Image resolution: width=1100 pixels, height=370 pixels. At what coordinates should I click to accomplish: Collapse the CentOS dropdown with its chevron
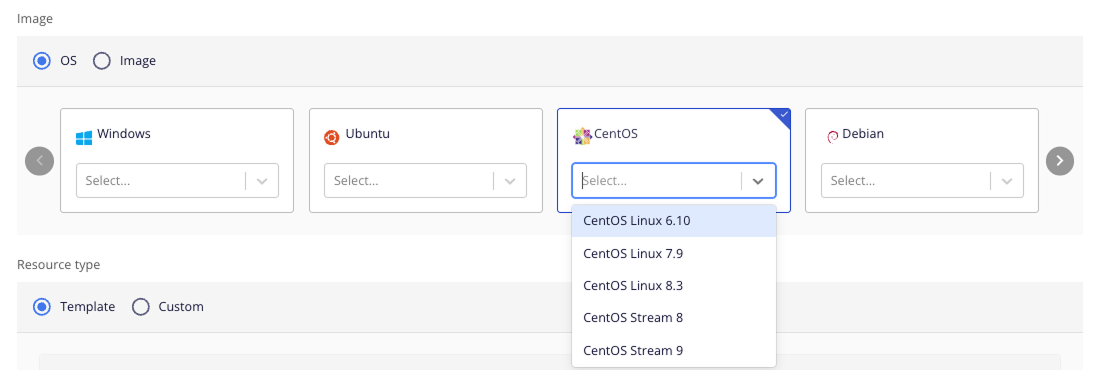[x=758, y=181]
